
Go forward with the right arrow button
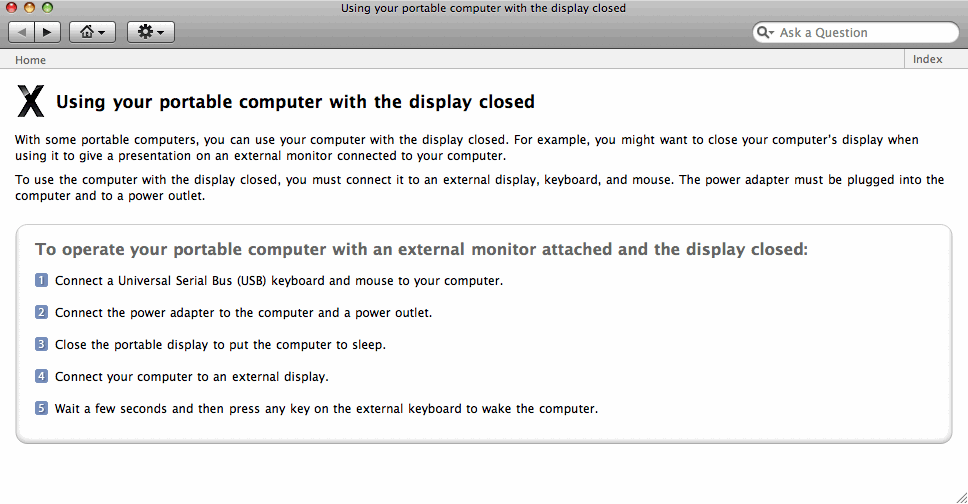coord(47,32)
